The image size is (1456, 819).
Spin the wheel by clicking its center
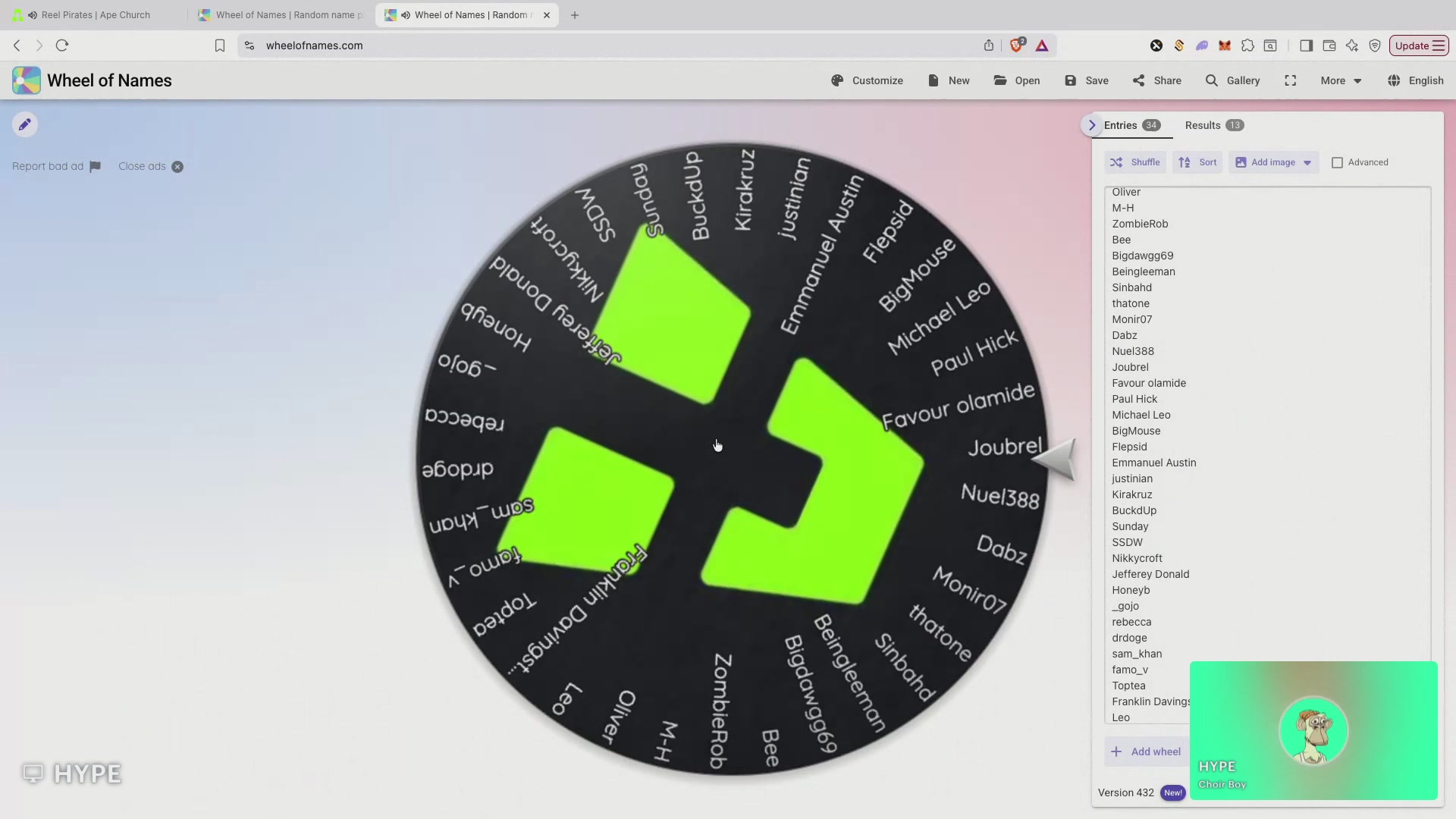coord(732,459)
